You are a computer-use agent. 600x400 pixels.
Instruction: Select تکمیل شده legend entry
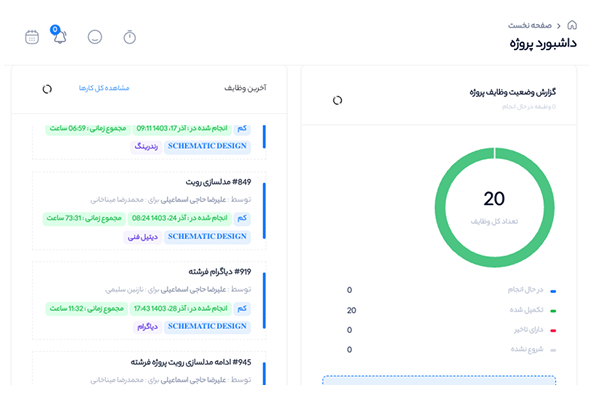click(527, 310)
